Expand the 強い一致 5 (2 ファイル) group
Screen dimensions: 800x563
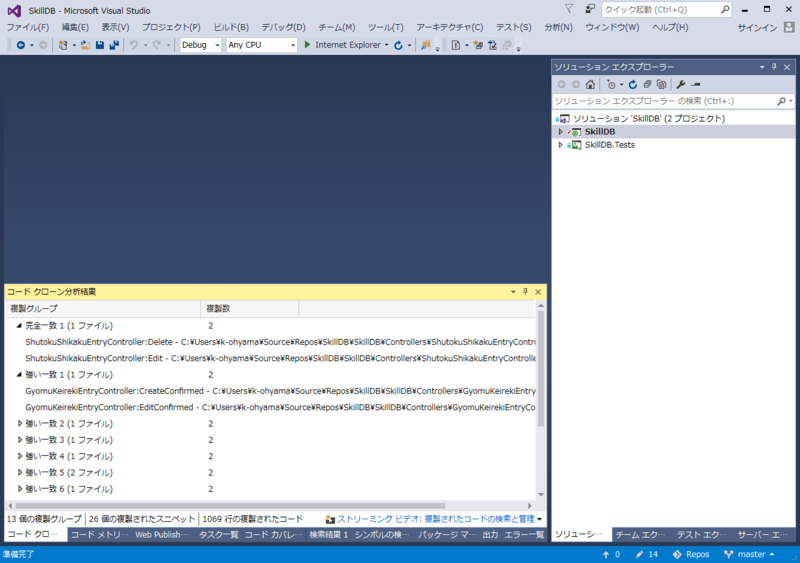19,472
